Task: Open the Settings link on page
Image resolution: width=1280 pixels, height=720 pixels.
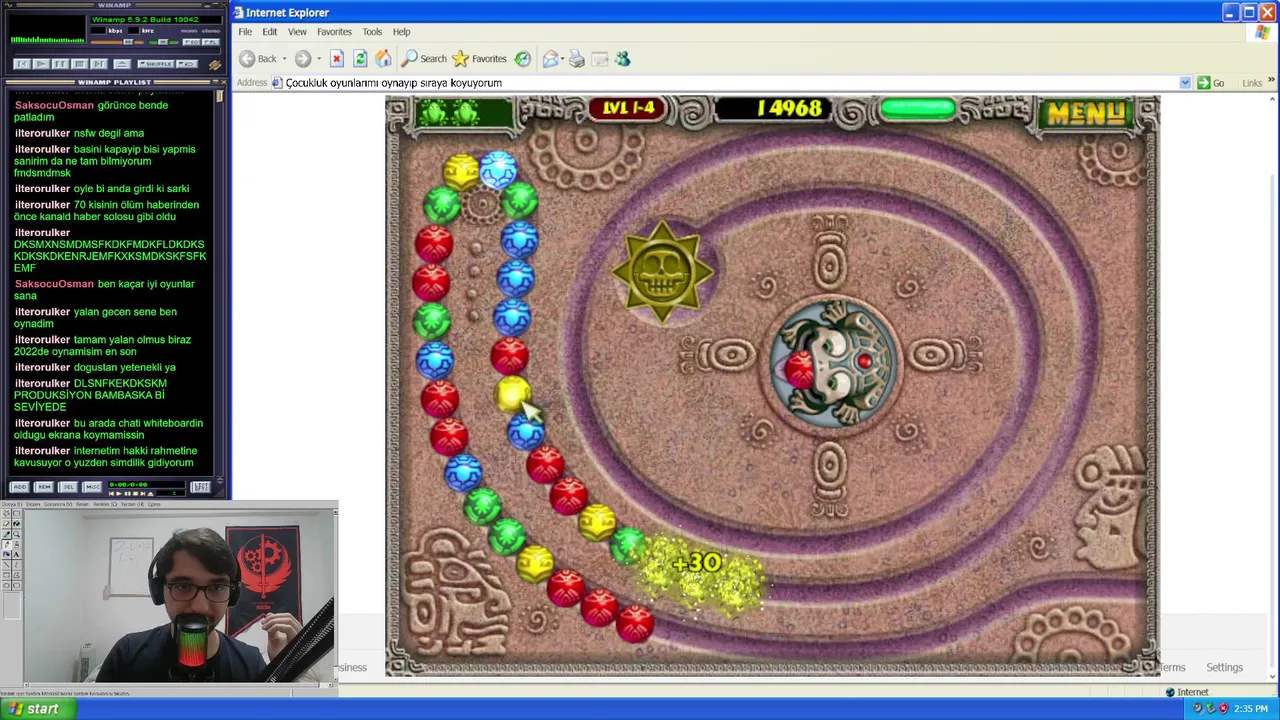Action: pos(1224,667)
